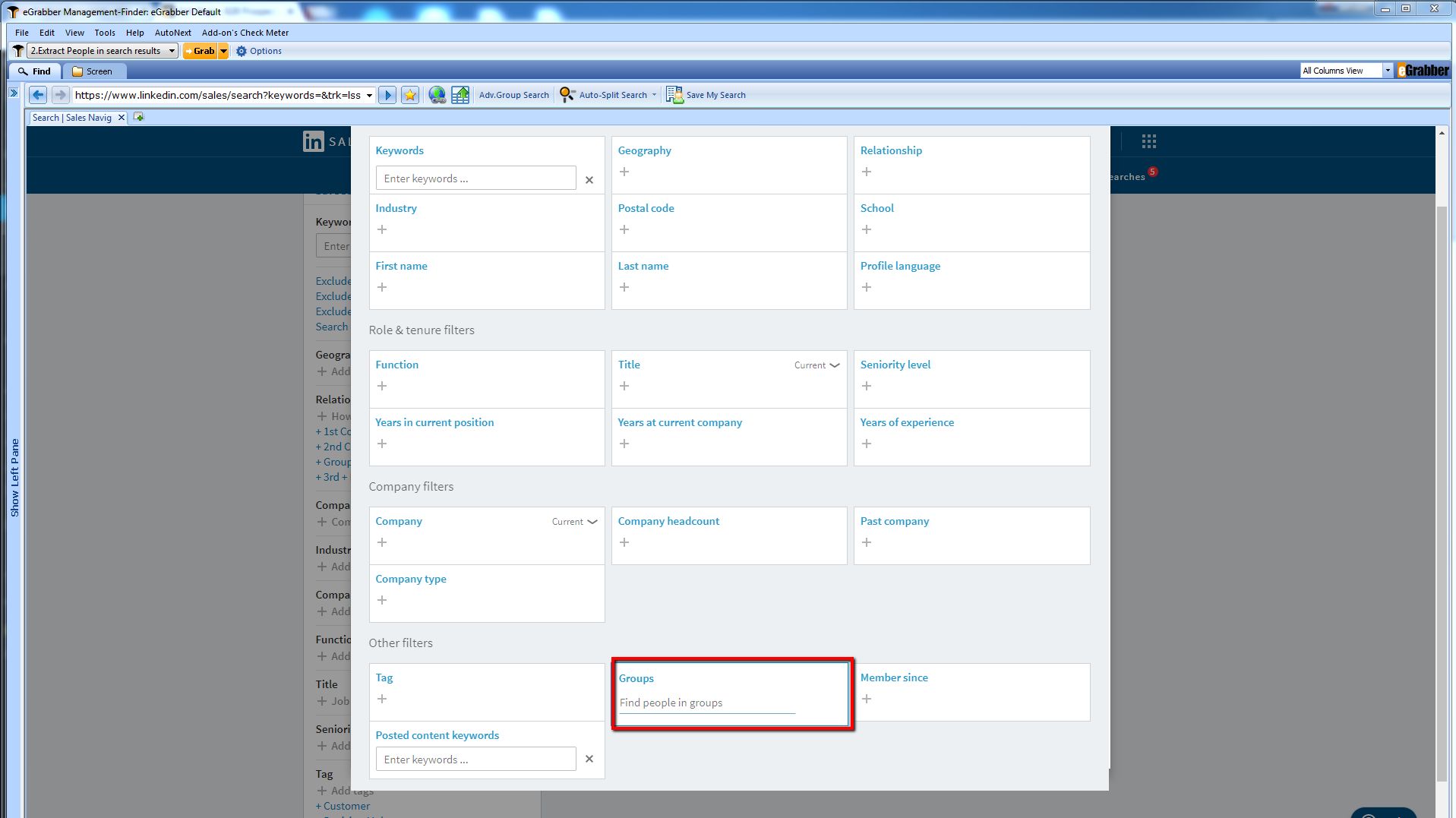The height and width of the screenshot is (818, 1456).
Task: Add a Profile language filter
Action: coord(867,287)
